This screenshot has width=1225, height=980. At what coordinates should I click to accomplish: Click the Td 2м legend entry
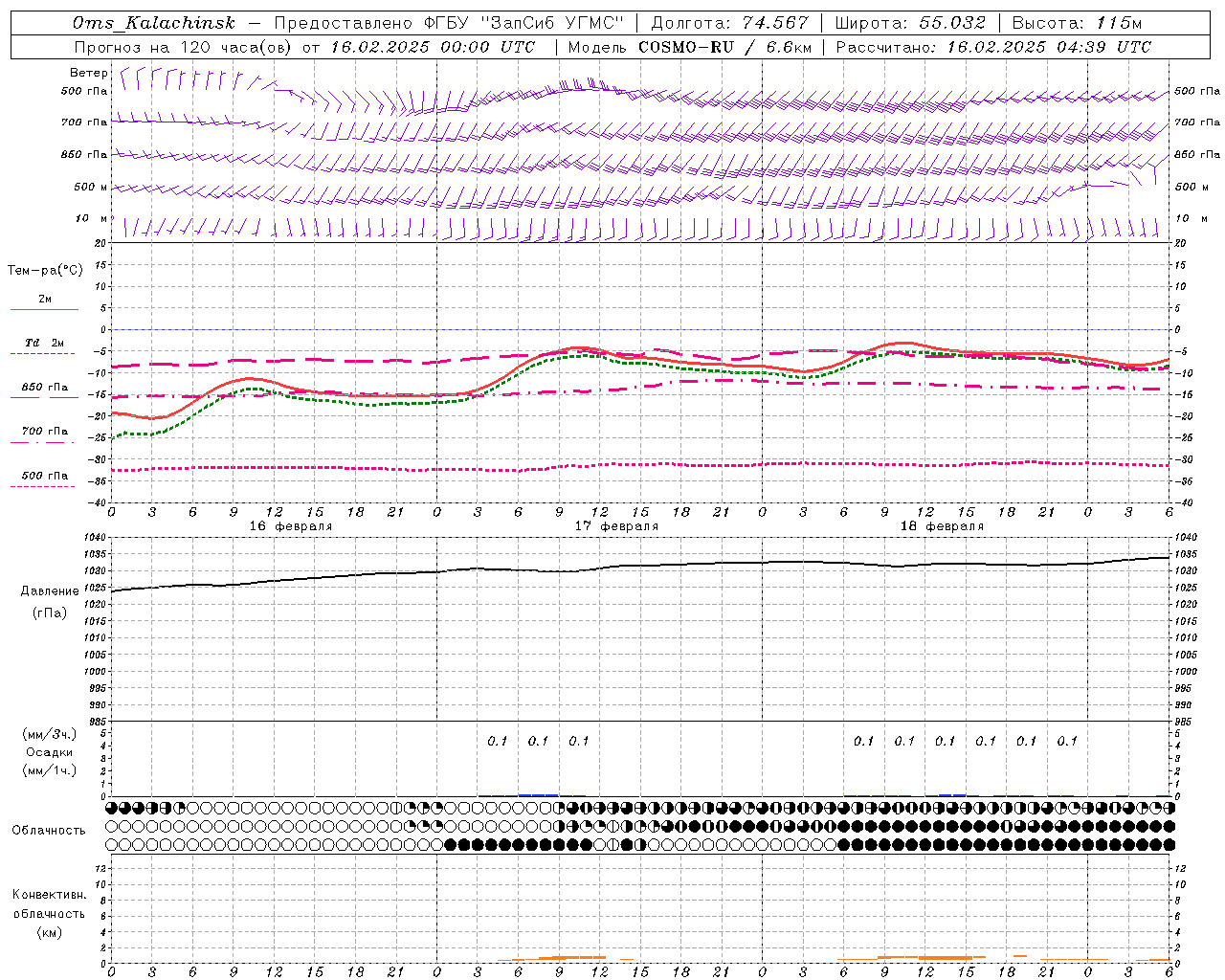(45, 343)
